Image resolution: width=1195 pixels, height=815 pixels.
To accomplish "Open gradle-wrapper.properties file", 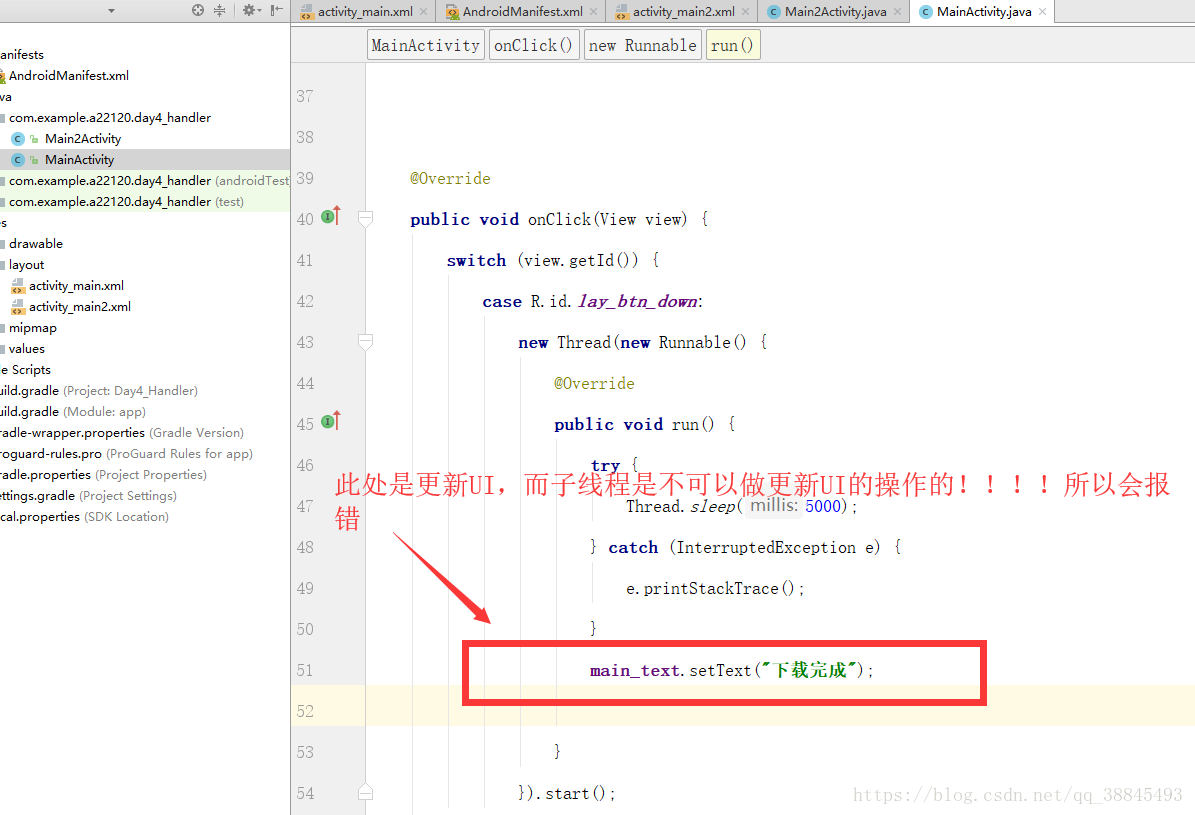I will click(122, 432).
